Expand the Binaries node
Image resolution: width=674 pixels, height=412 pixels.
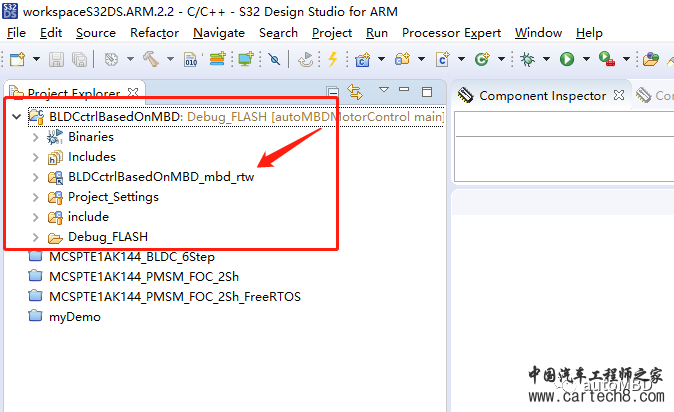coord(36,137)
